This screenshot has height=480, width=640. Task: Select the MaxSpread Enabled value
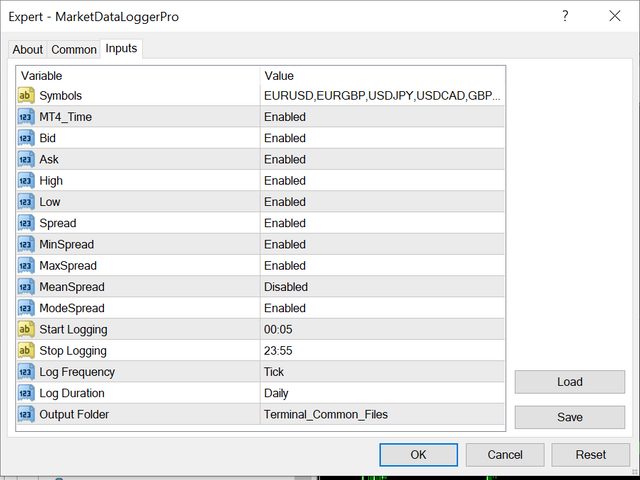[x=285, y=265]
